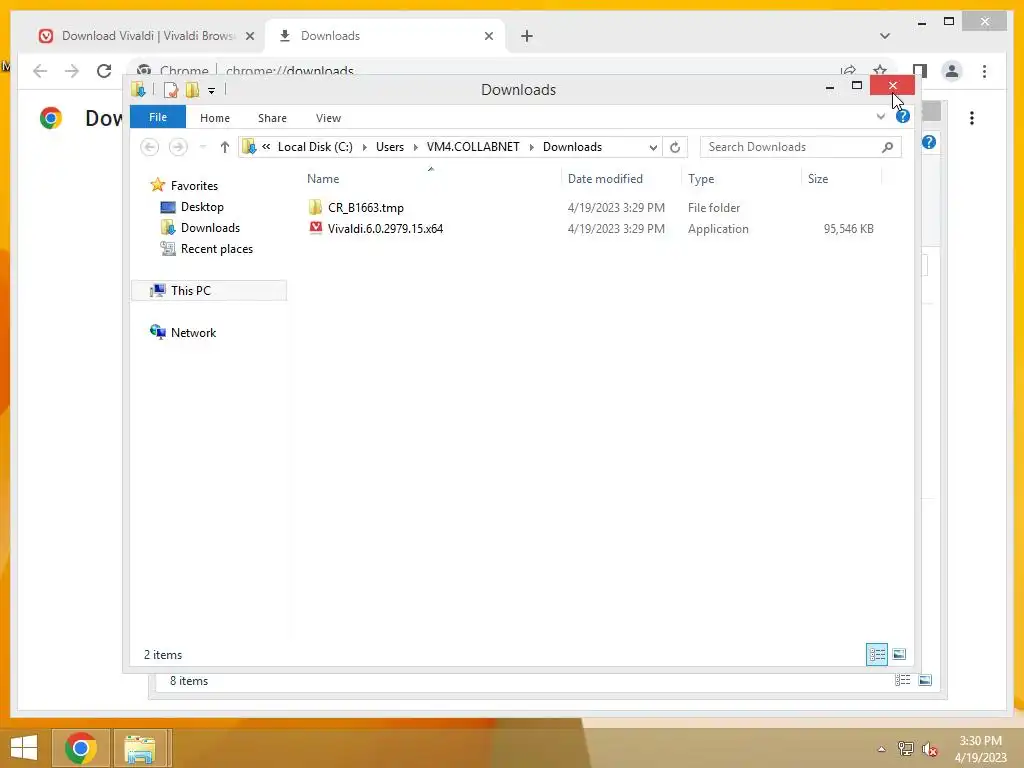The image size is (1024, 768).
Task: Click Chrome's back navigation arrow
Action: (40, 71)
